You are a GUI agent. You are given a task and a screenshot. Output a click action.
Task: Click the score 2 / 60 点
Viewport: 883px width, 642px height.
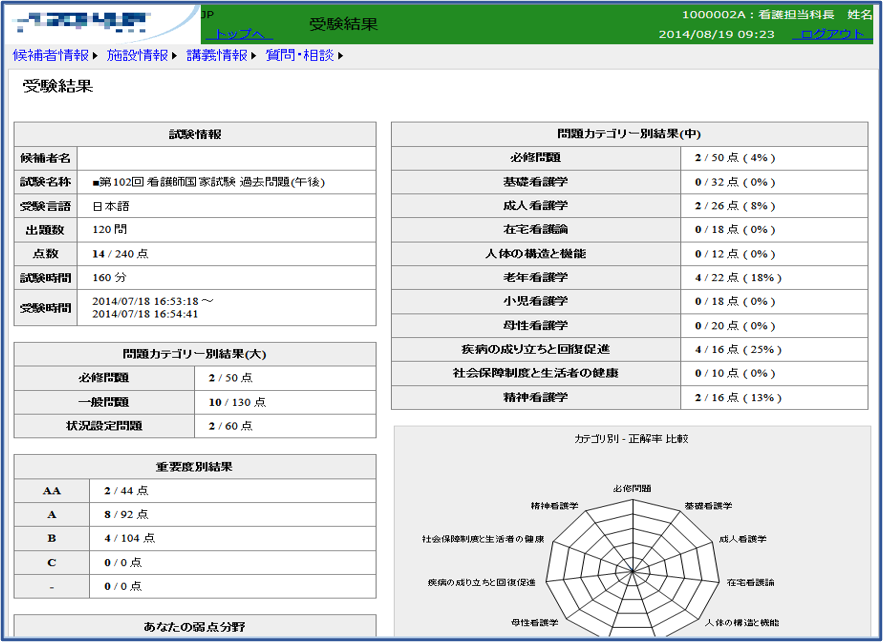tap(230, 426)
